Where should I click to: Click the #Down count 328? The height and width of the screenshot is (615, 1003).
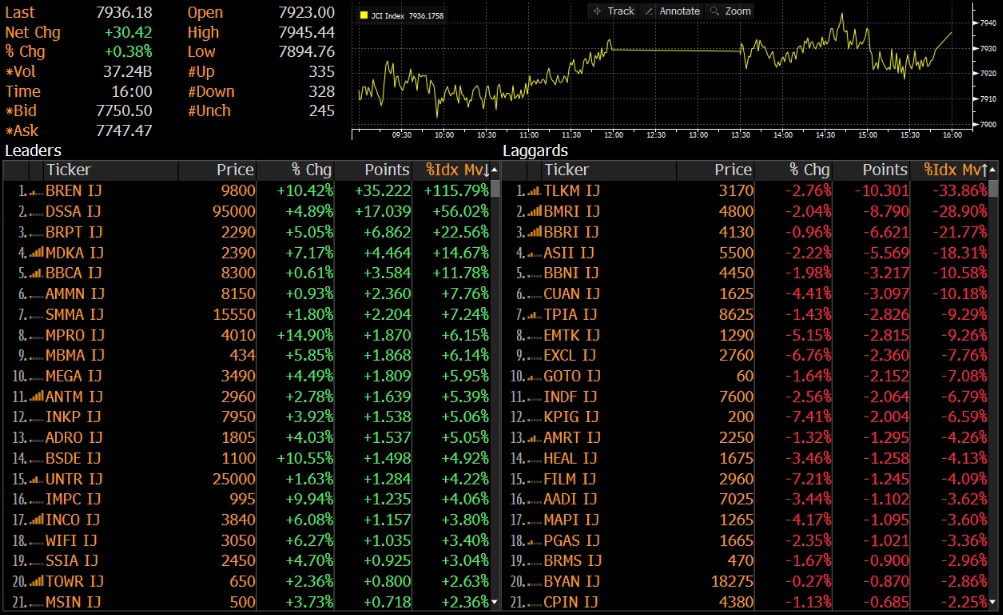tap(322, 92)
